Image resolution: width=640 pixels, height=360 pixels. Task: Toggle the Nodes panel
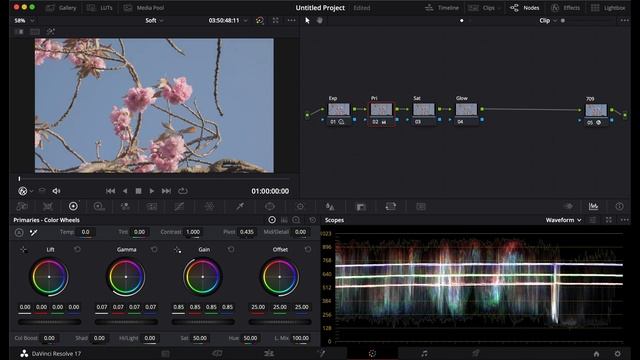point(524,8)
